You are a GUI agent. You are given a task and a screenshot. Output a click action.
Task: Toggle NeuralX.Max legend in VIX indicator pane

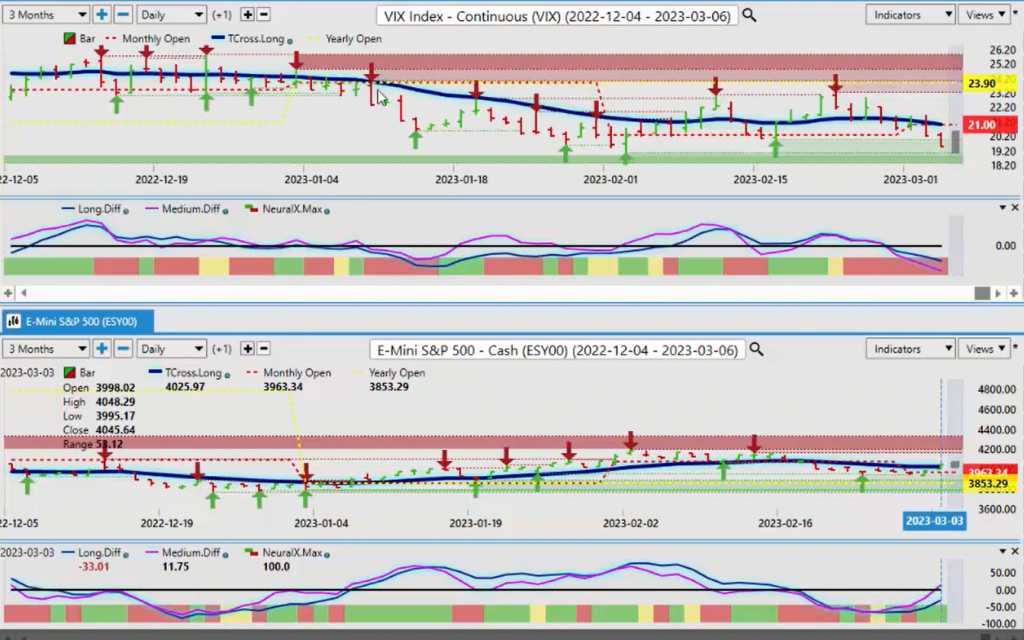[283, 209]
